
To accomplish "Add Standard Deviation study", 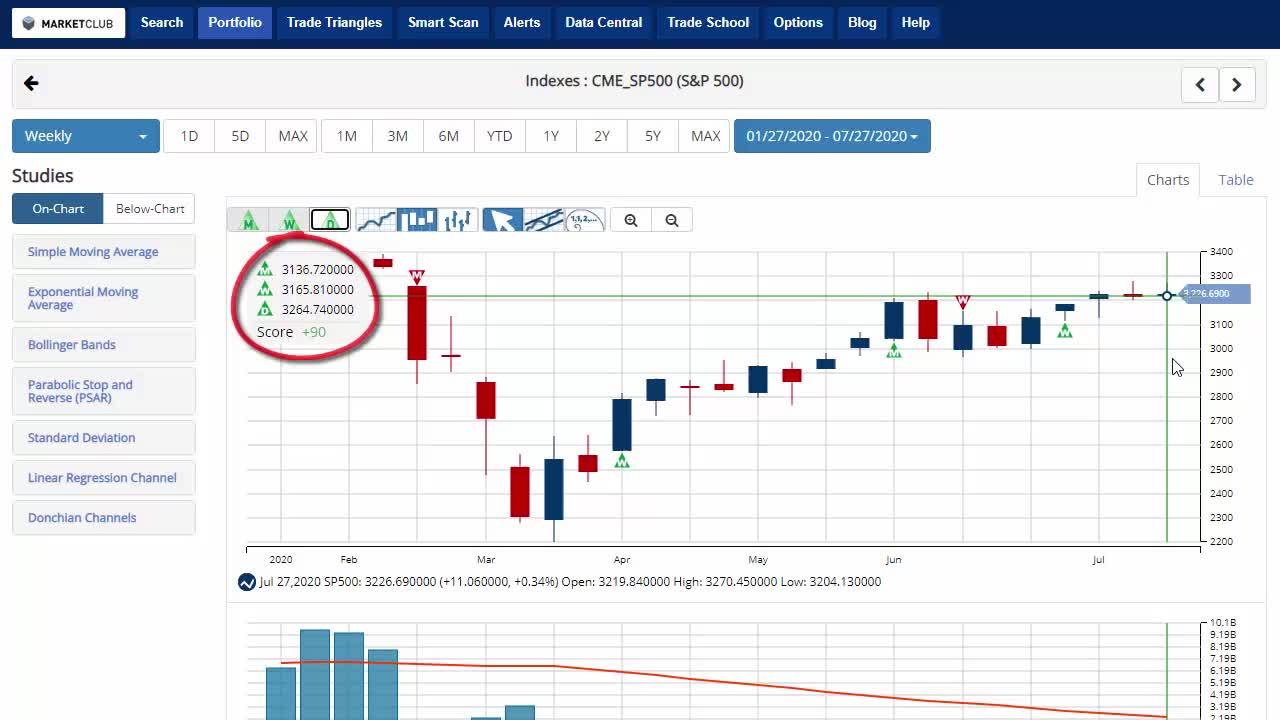I will [x=104, y=438].
